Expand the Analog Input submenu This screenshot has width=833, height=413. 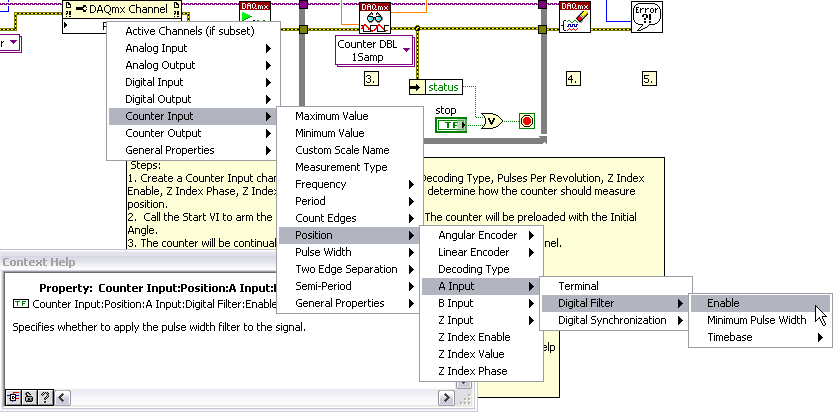coord(193,48)
